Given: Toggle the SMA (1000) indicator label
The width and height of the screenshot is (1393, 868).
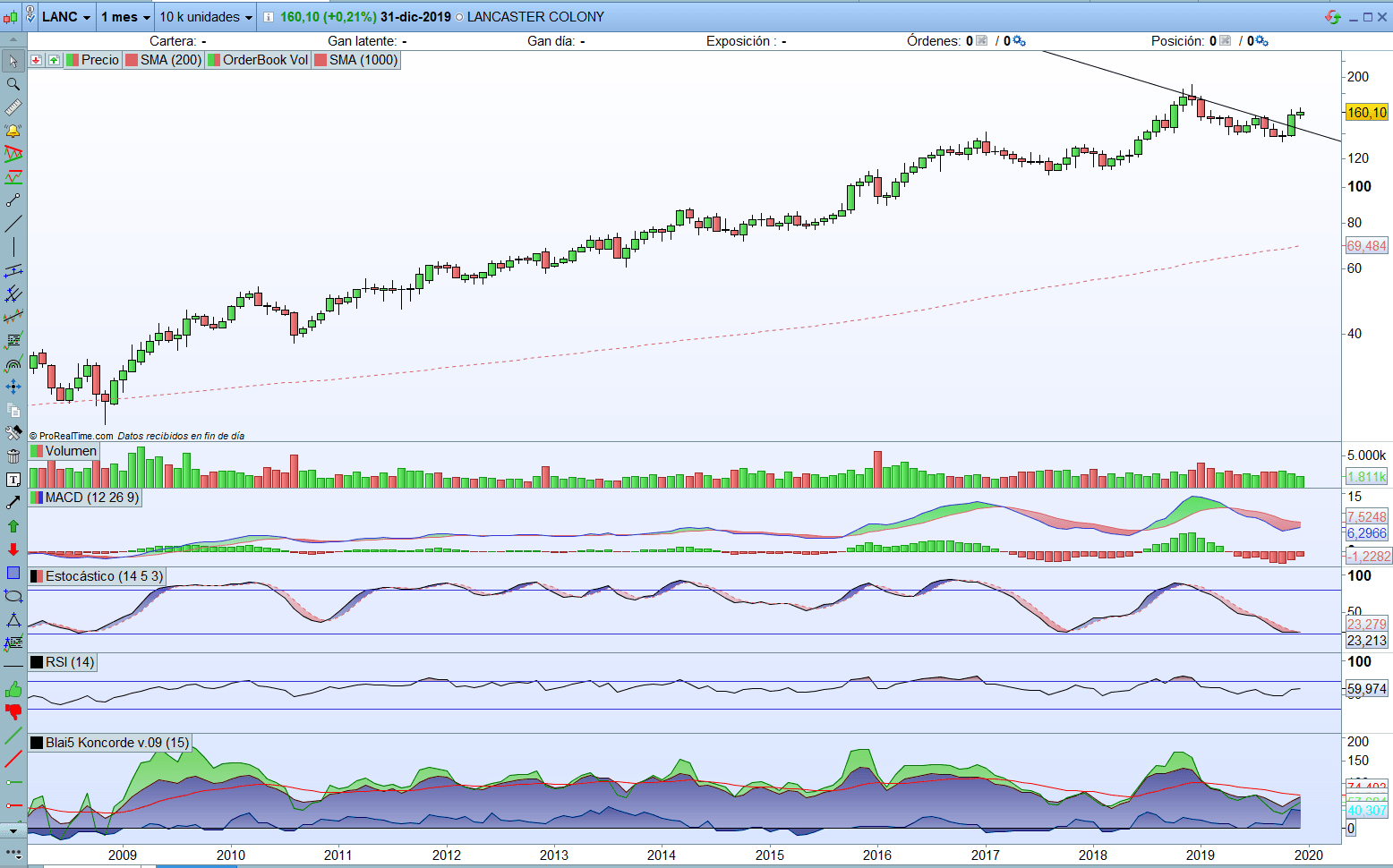Looking at the screenshot, I should [355, 60].
